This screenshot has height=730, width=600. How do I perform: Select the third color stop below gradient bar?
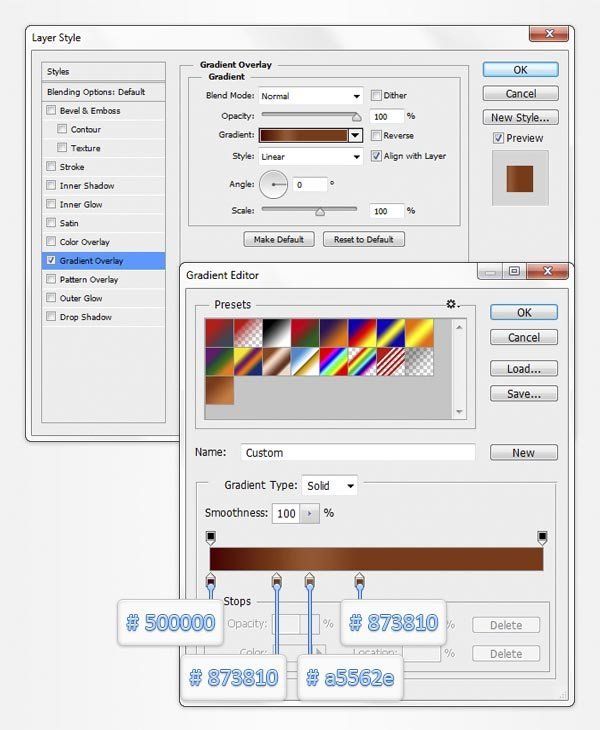pyautogui.click(x=310, y=580)
